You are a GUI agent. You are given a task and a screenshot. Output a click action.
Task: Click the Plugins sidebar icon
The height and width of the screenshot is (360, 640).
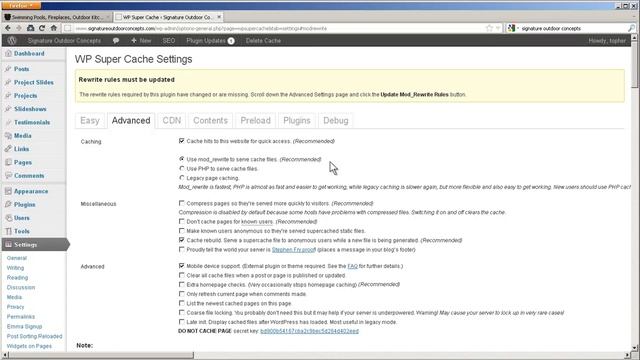click(8, 204)
